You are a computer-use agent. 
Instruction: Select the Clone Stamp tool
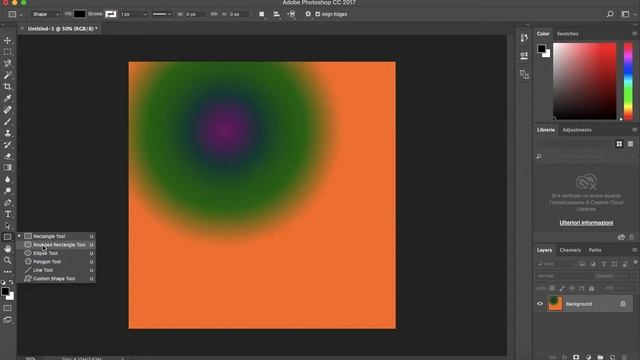7,133
